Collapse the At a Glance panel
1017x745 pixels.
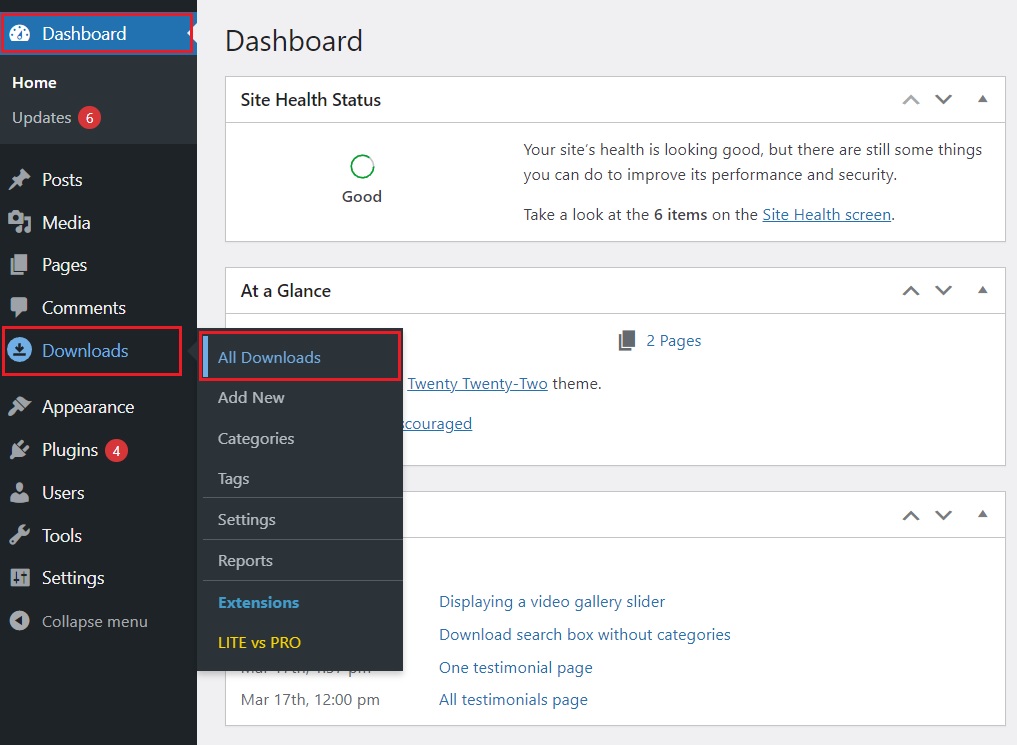[x=983, y=290]
